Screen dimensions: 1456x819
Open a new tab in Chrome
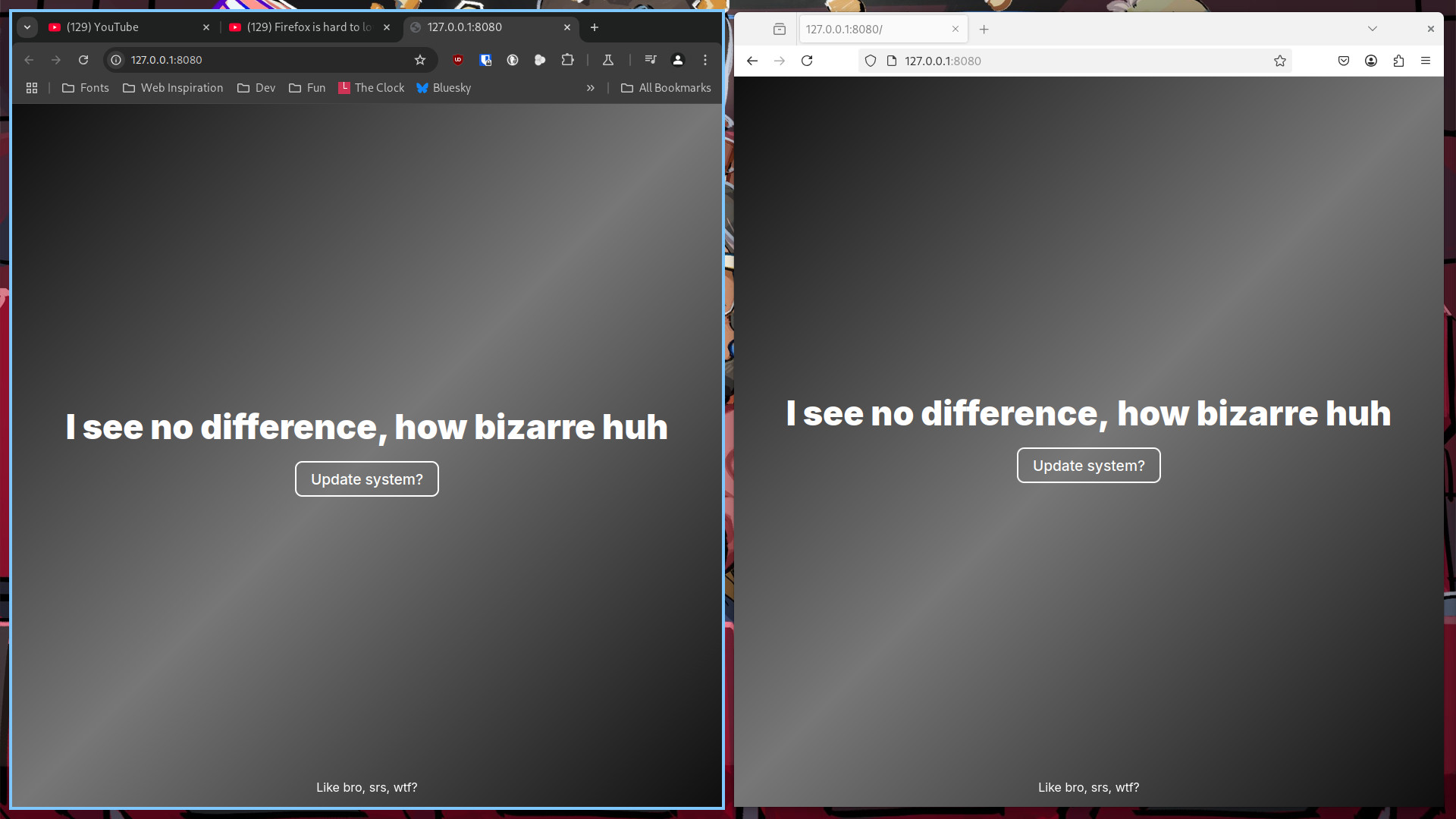[x=595, y=27]
